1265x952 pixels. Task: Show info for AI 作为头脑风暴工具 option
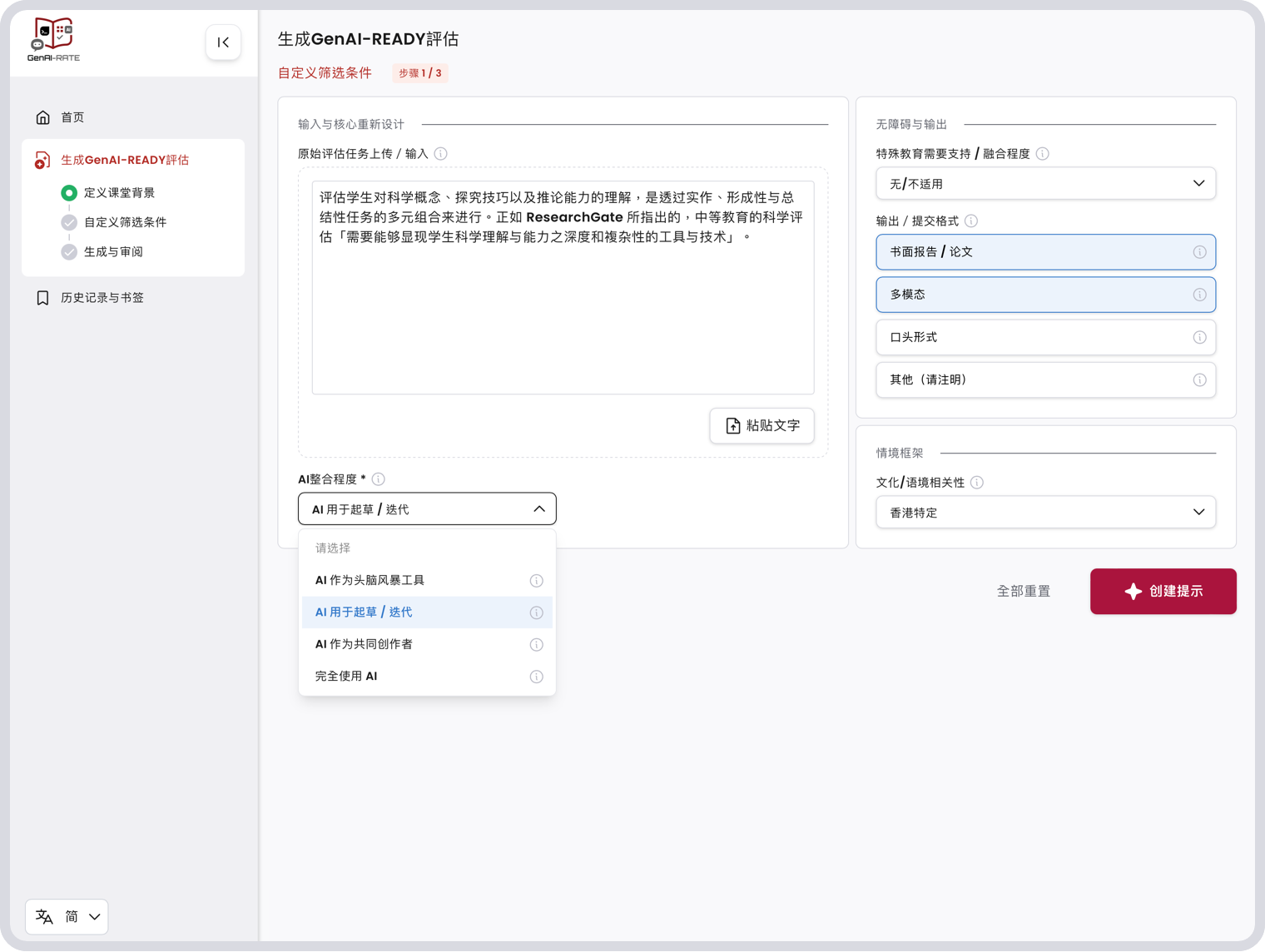tap(537, 581)
